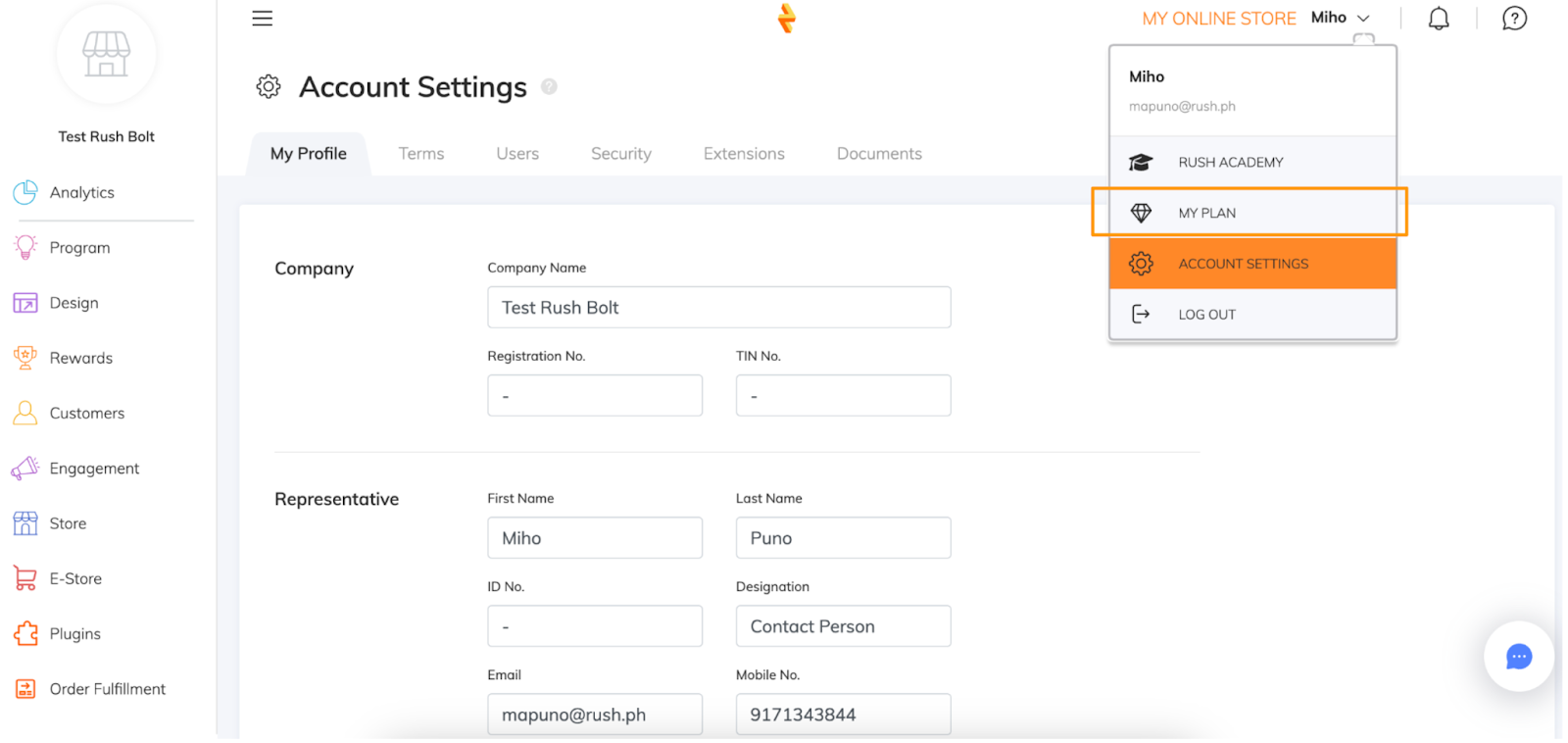Open Store in the sidebar
The width and height of the screenshot is (1568, 743).
[69, 523]
